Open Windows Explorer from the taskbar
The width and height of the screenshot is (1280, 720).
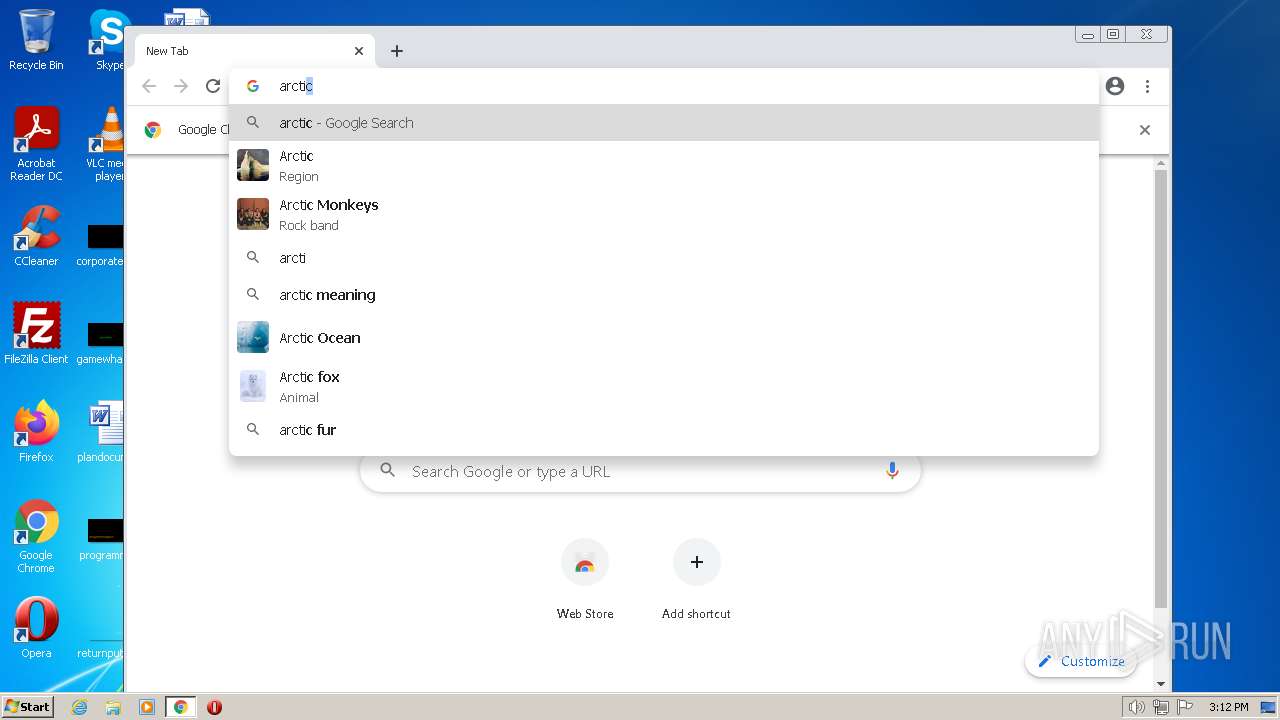pyautogui.click(x=113, y=707)
